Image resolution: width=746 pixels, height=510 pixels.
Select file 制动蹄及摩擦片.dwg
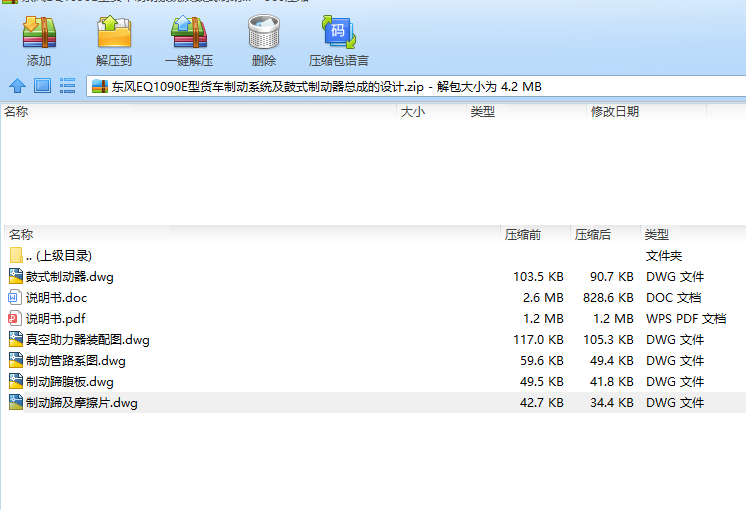coord(375,402)
